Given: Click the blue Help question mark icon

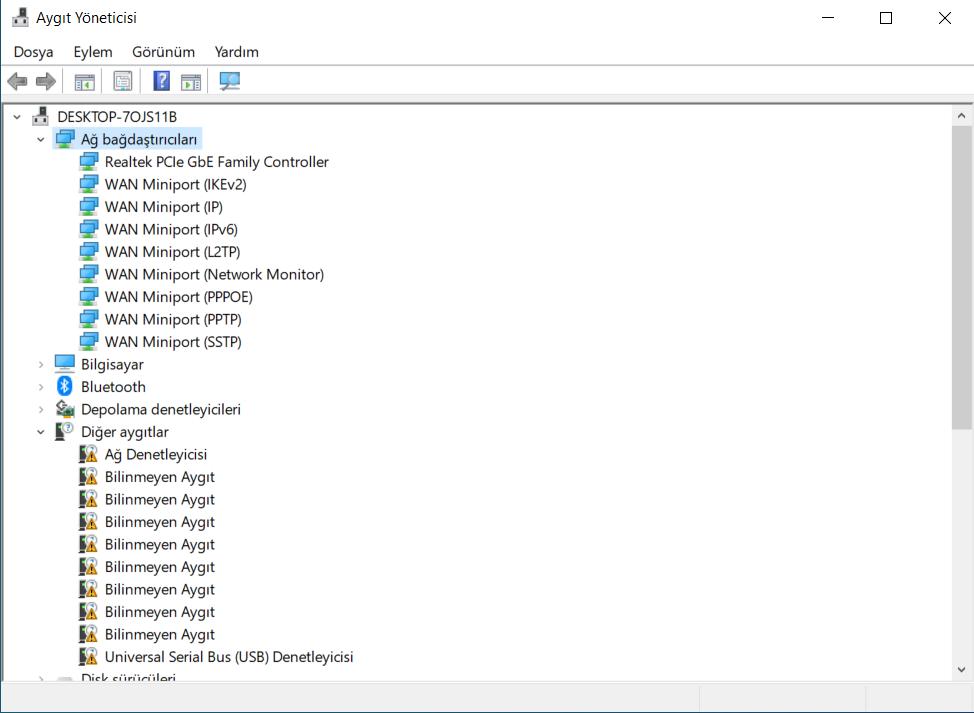Looking at the screenshot, I should click(x=162, y=81).
